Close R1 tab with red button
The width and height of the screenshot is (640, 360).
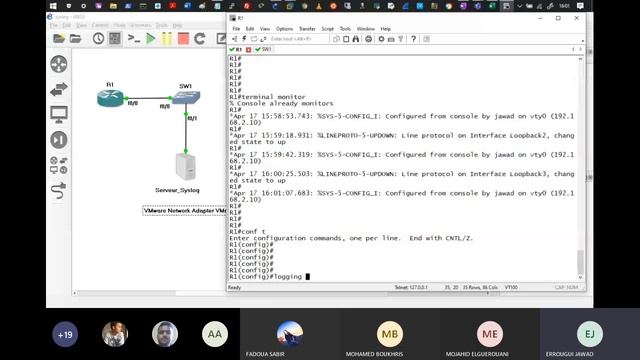[x=249, y=49]
